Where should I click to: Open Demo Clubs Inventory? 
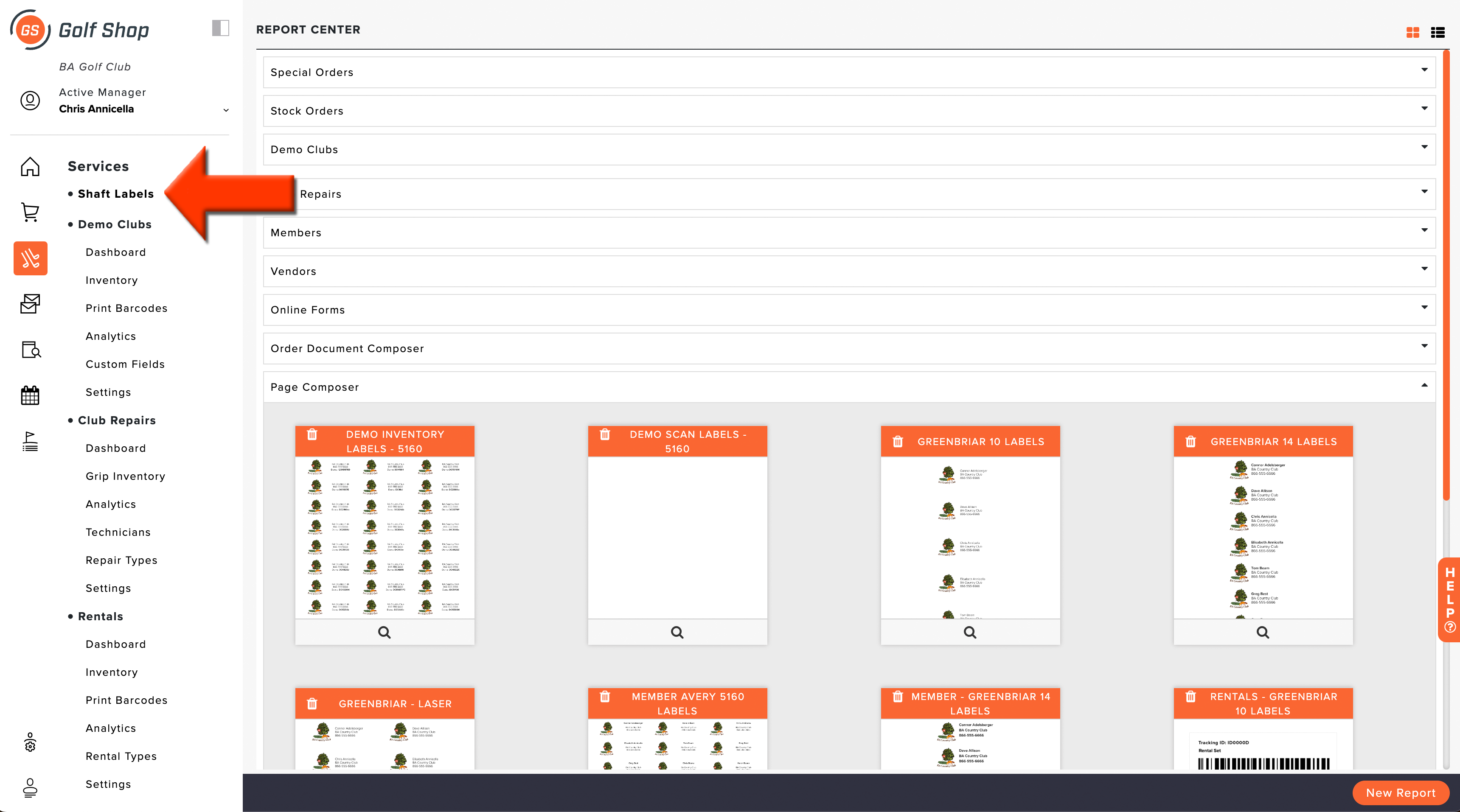(x=112, y=280)
